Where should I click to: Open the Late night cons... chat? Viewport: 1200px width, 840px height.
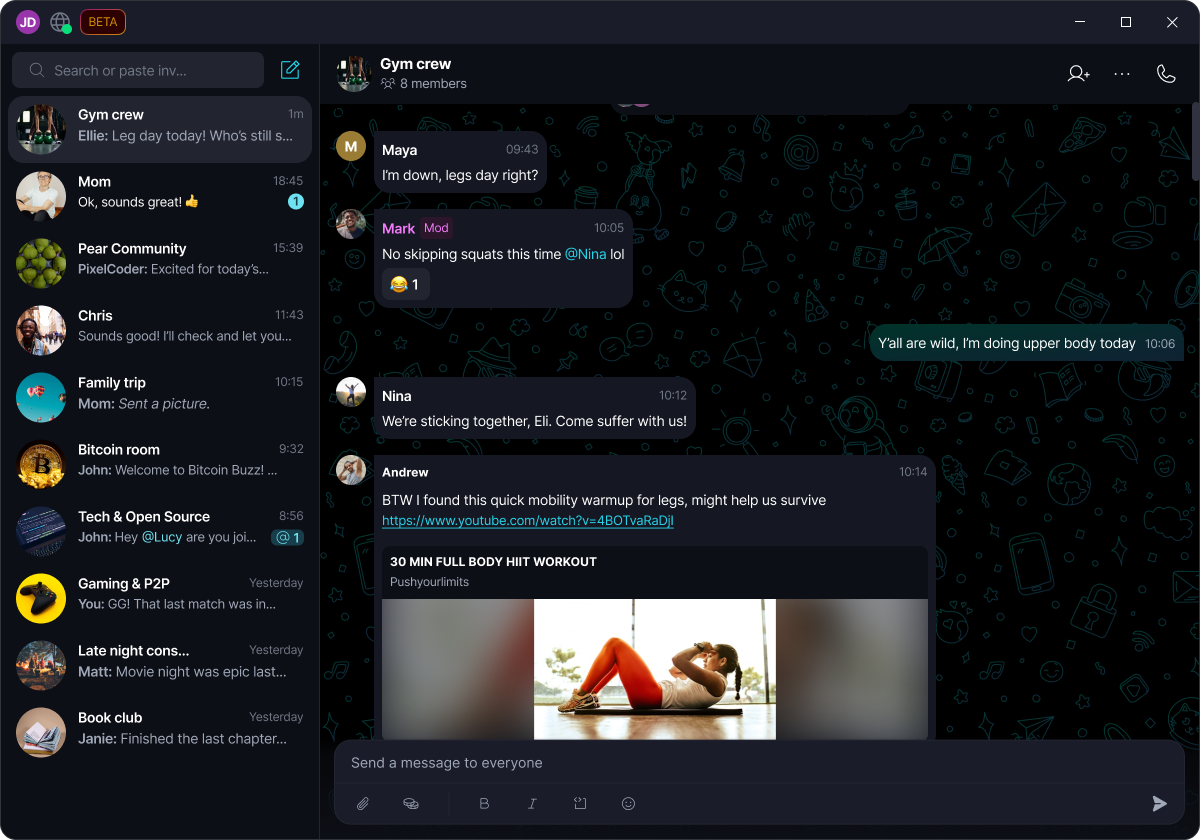pyautogui.click(x=160, y=665)
